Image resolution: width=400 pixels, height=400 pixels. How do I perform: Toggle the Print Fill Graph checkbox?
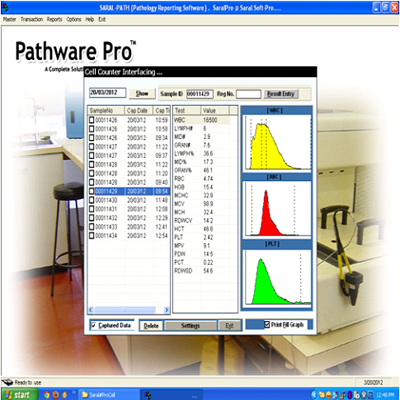click(267, 324)
